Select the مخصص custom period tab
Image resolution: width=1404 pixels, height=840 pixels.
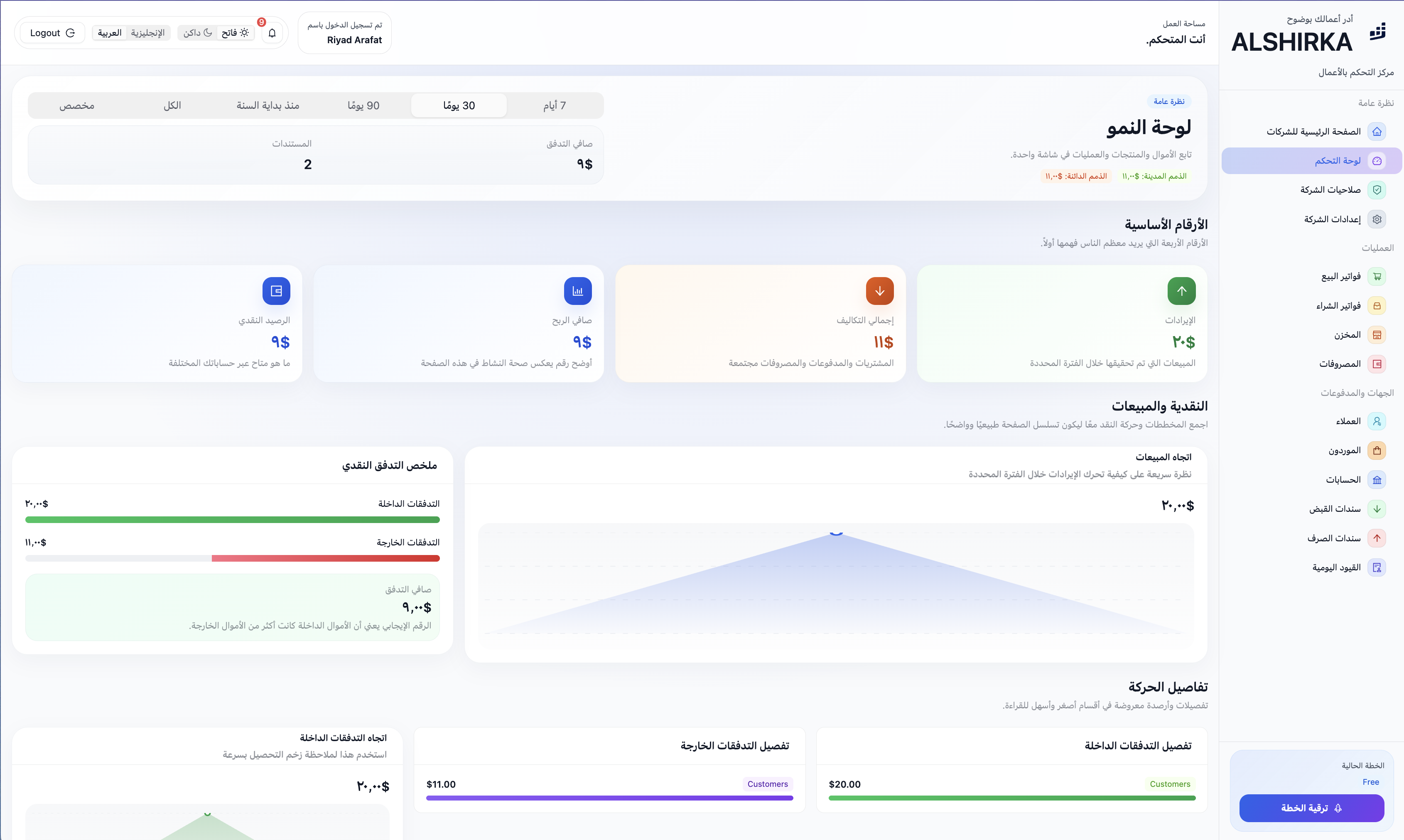[x=77, y=105]
